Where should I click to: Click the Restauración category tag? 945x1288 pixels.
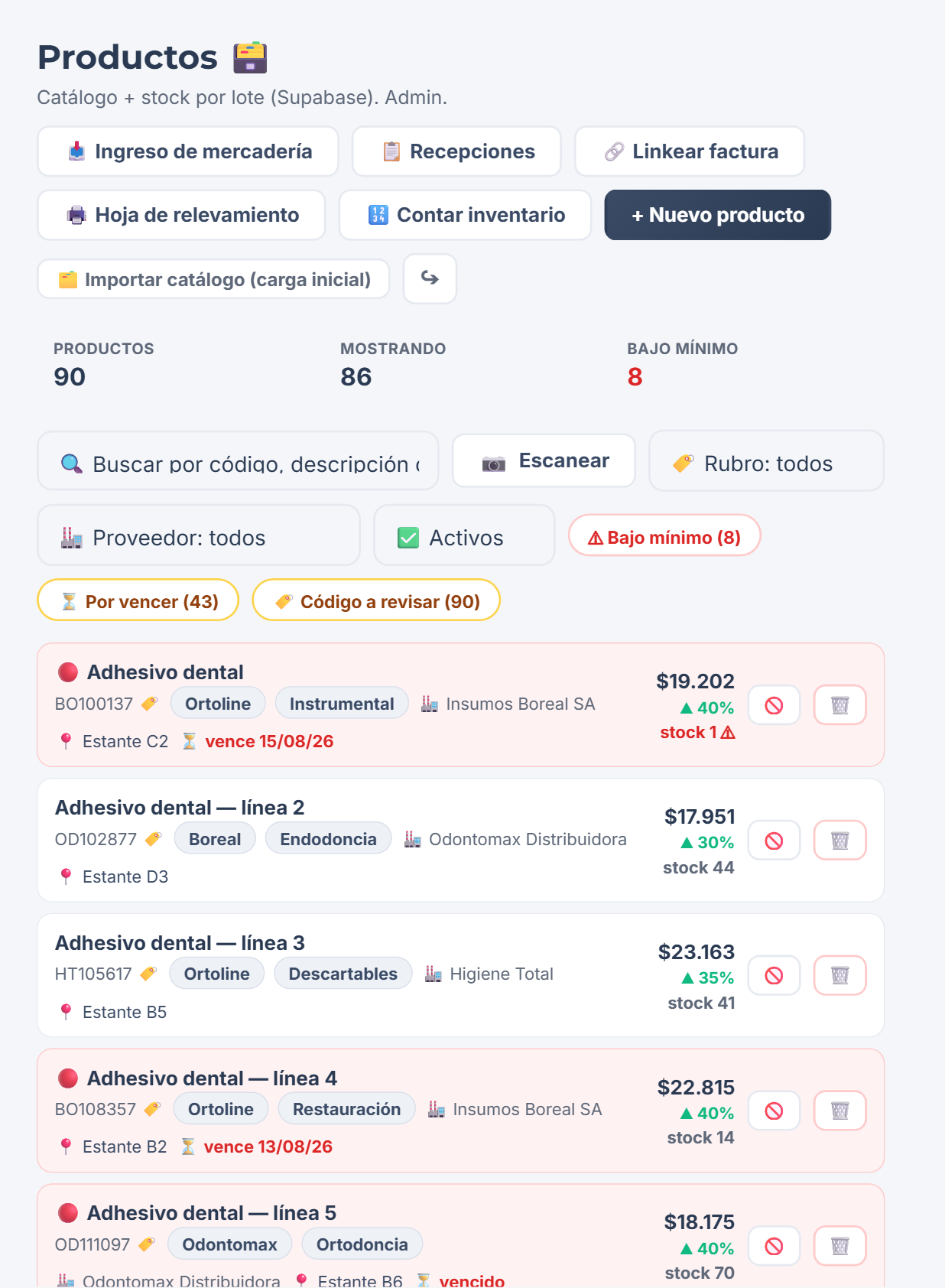(346, 1109)
